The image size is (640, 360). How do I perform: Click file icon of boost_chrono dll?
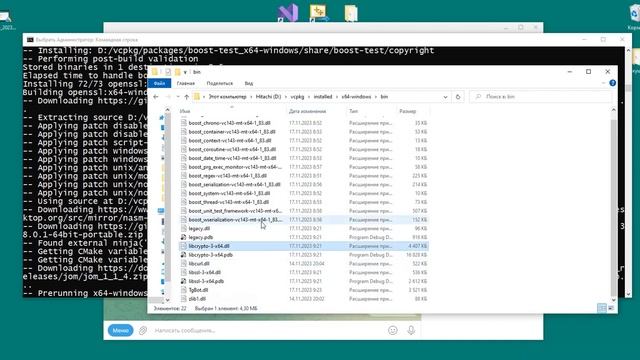coord(184,123)
